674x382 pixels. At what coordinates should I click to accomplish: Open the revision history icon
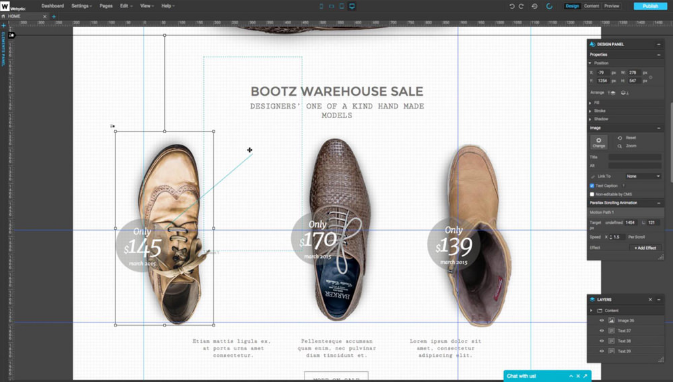click(534, 6)
